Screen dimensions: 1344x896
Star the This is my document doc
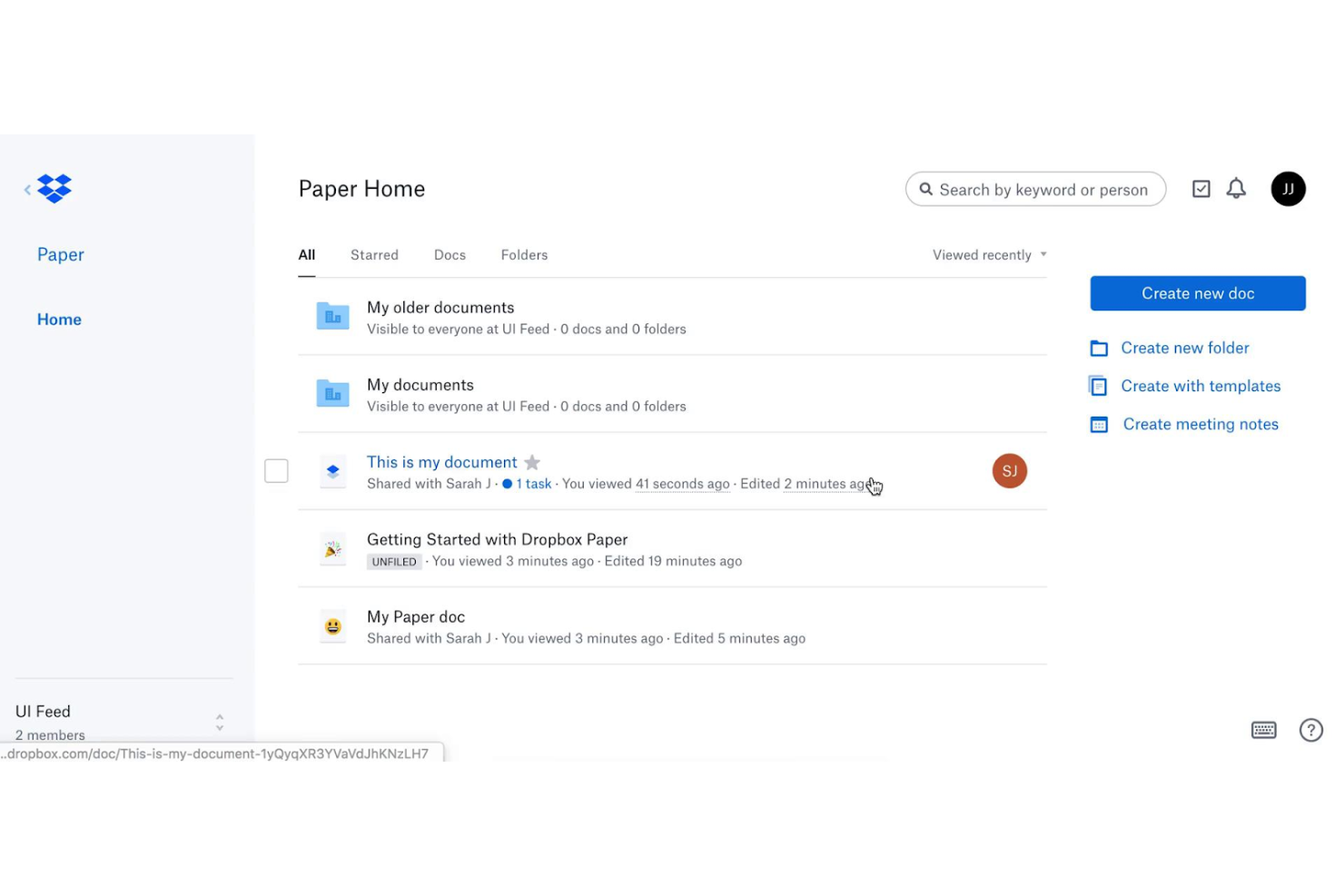[x=532, y=462]
